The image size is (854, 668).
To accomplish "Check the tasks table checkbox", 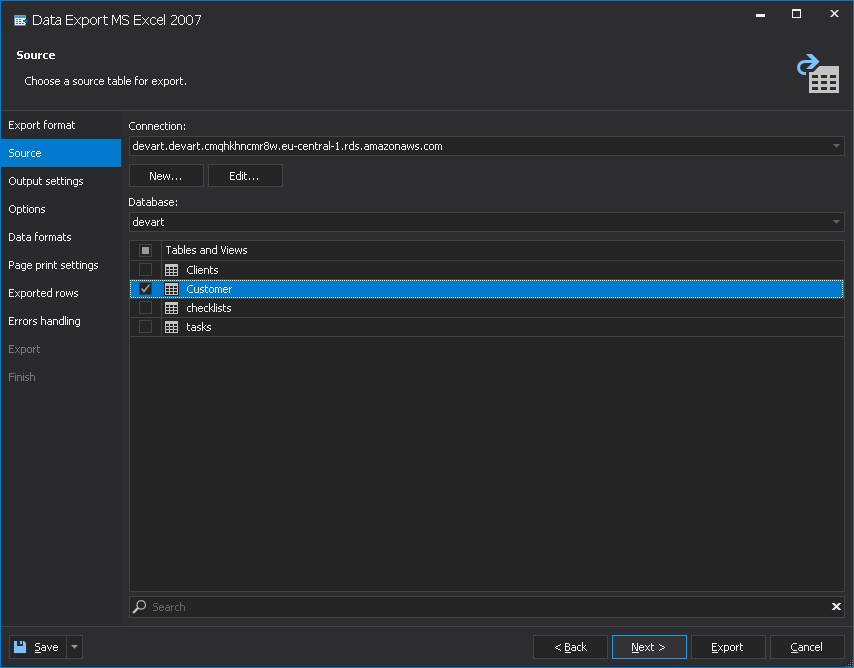I will point(145,327).
